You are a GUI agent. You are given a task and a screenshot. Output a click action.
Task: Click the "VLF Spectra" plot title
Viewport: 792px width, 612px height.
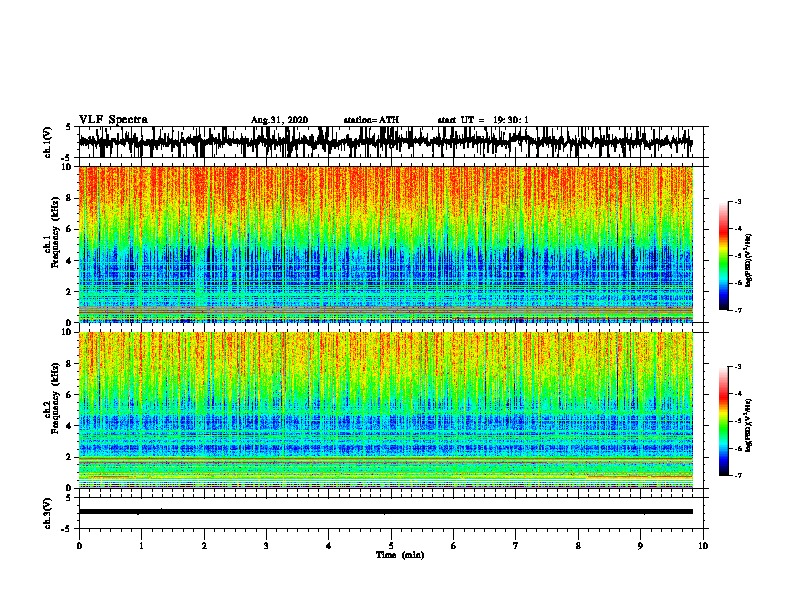click(x=113, y=120)
